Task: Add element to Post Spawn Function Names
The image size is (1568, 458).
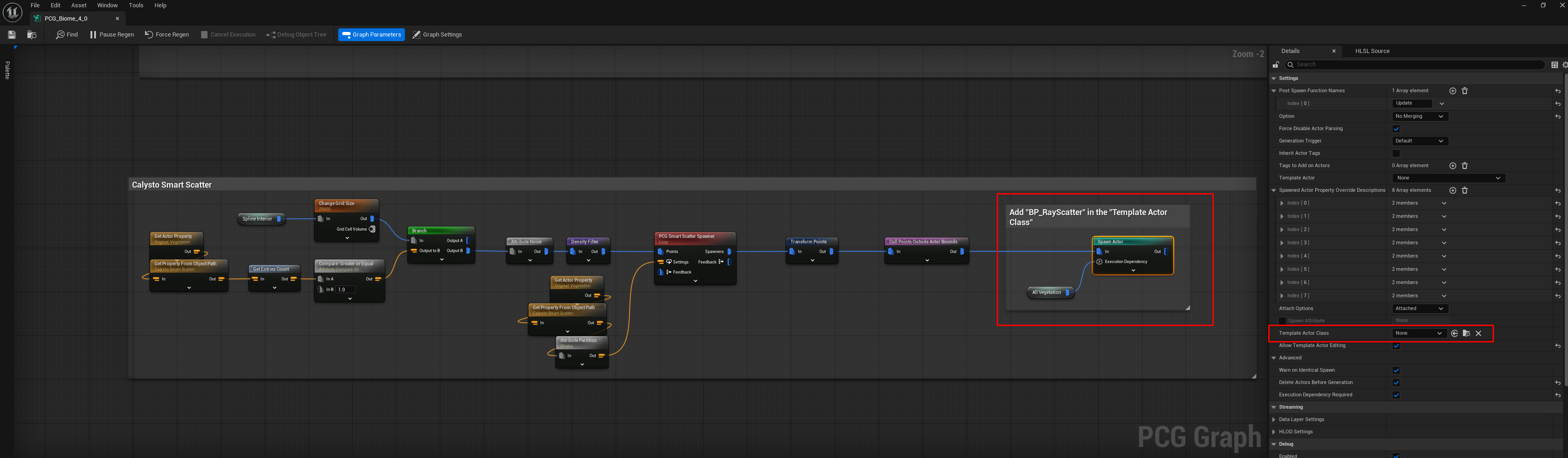Action: (x=1452, y=90)
